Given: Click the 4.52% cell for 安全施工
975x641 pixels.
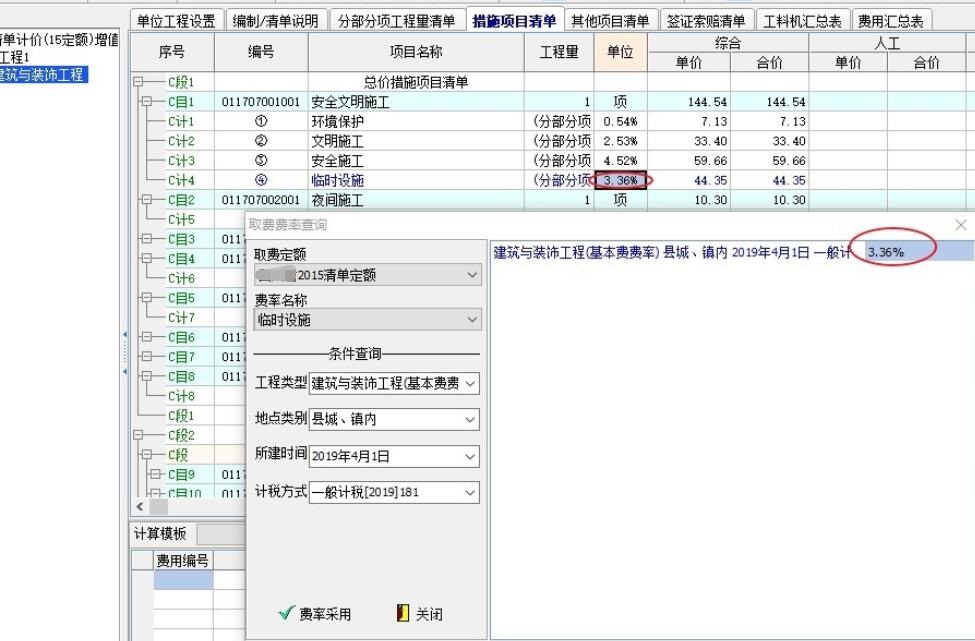Looking at the screenshot, I should 621,160.
